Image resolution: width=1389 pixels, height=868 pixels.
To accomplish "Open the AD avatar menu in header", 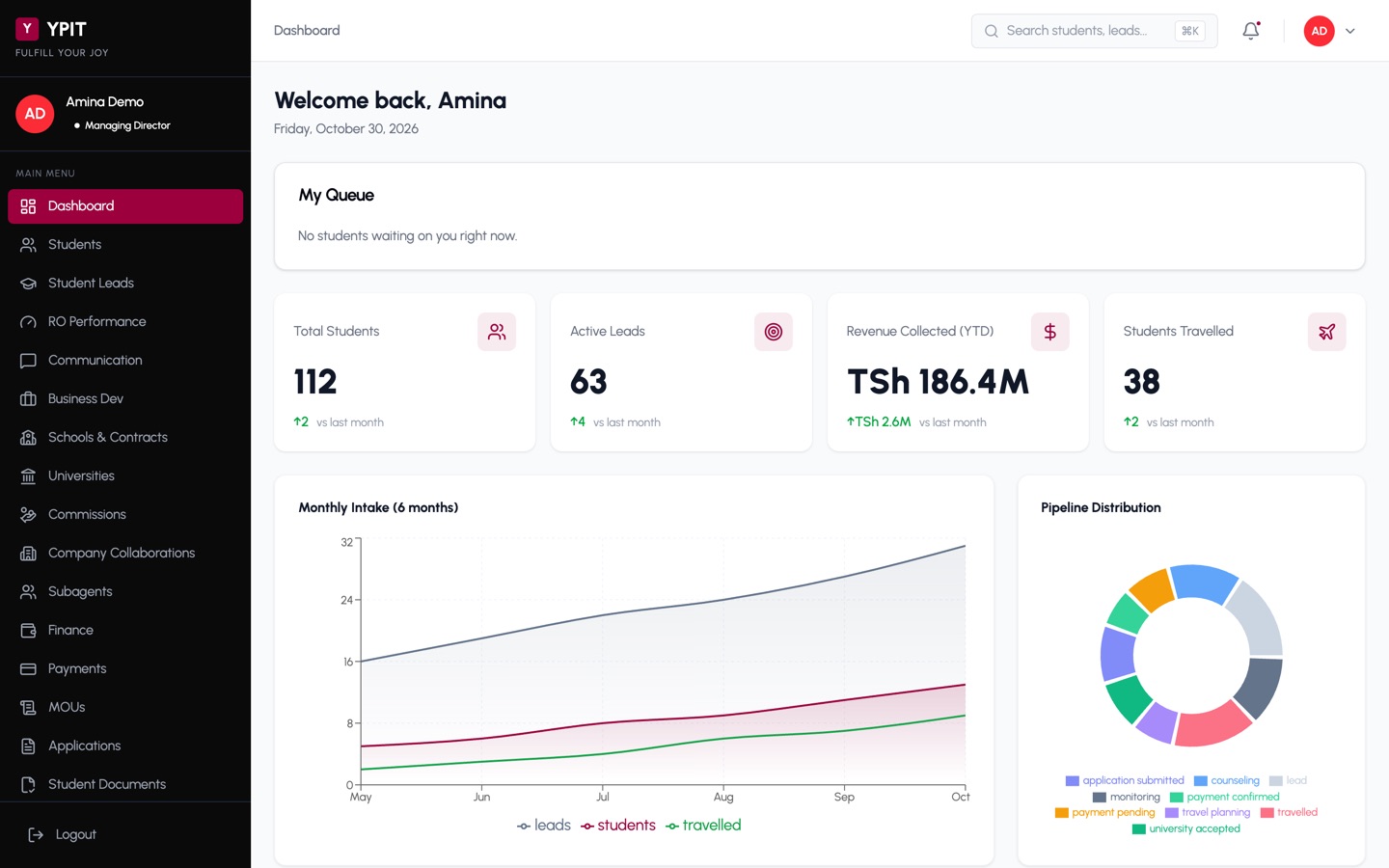I will [1320, 31].
